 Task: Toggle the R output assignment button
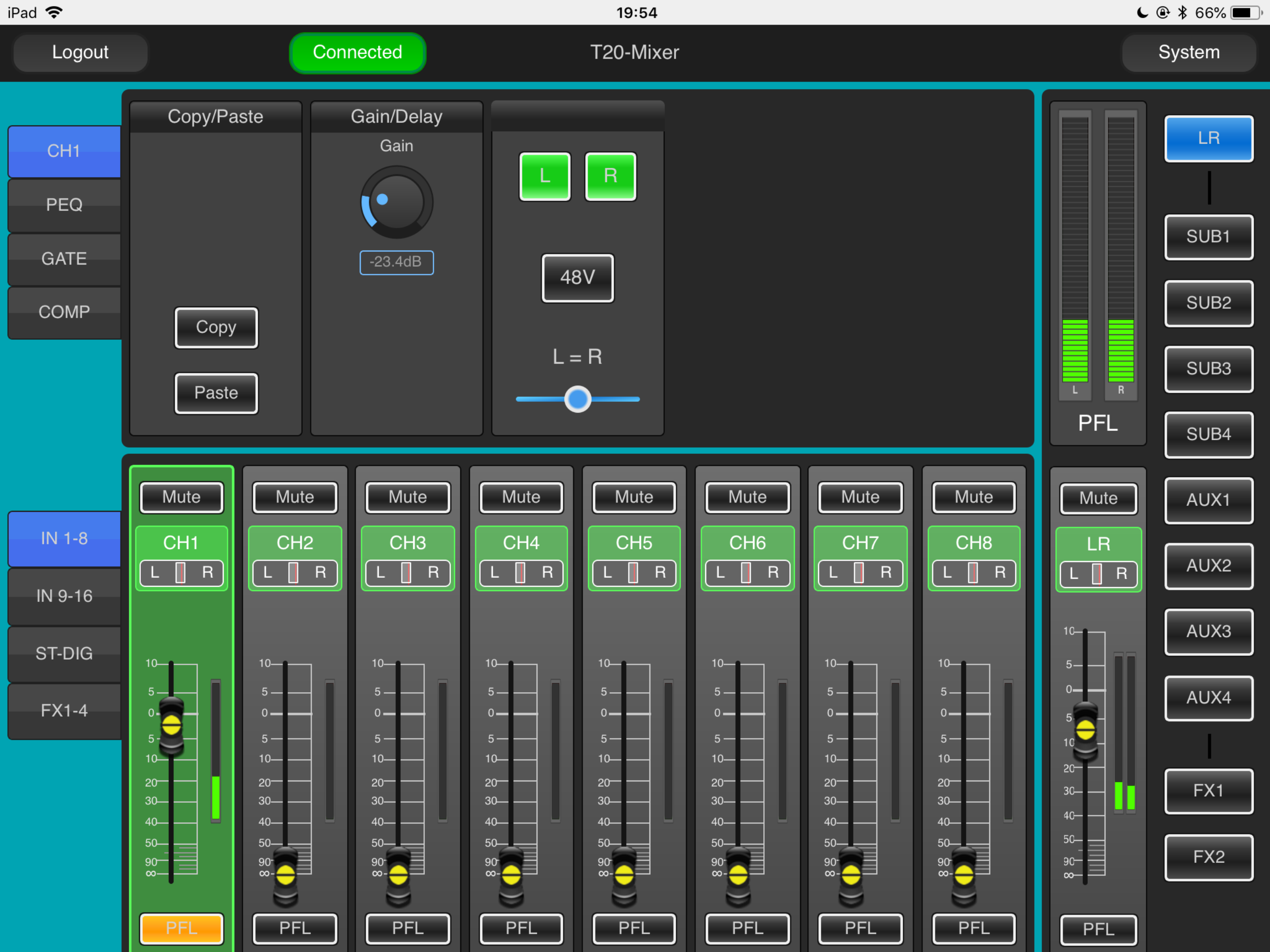610,176
